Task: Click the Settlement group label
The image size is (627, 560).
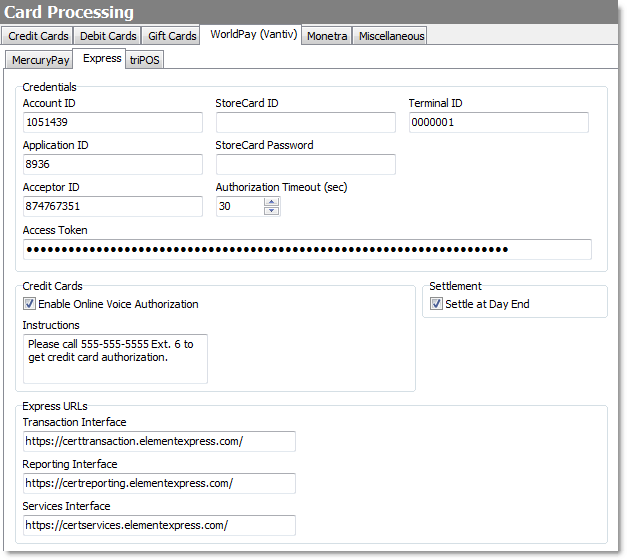Action: (455, 286)
